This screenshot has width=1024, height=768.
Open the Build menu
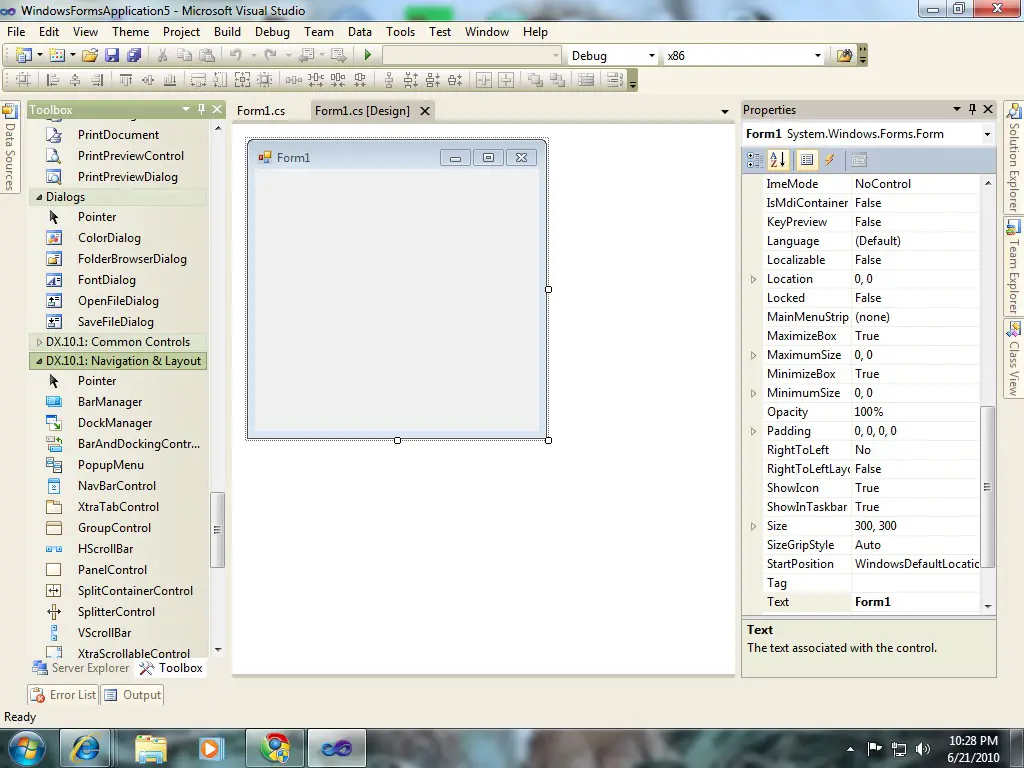[x=227, y=32]
